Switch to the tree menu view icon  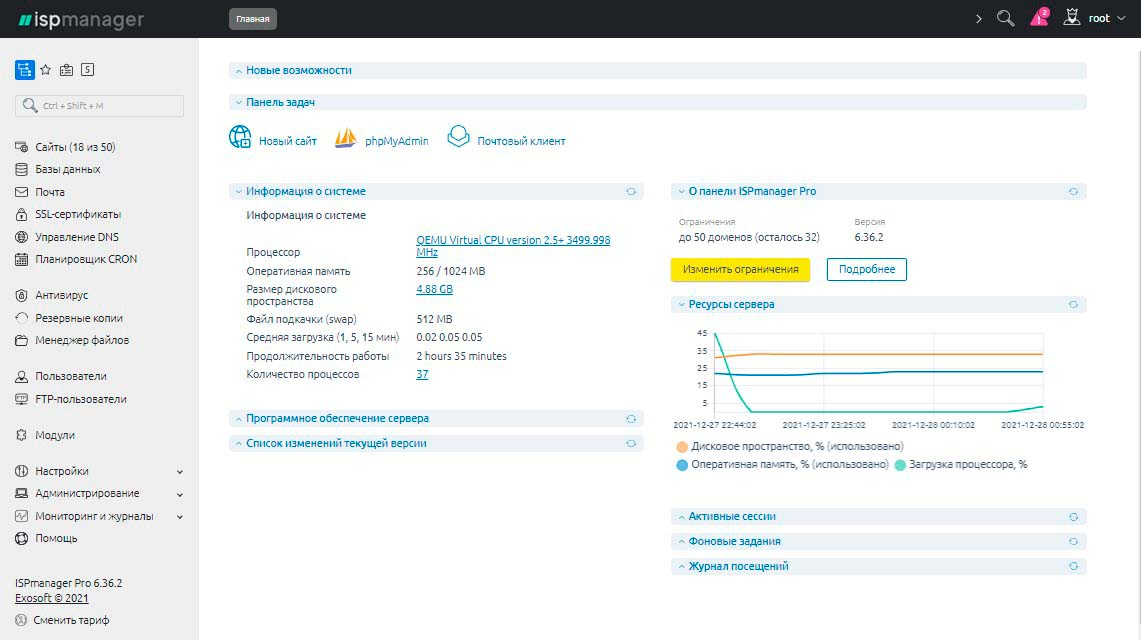coord(24,70)
